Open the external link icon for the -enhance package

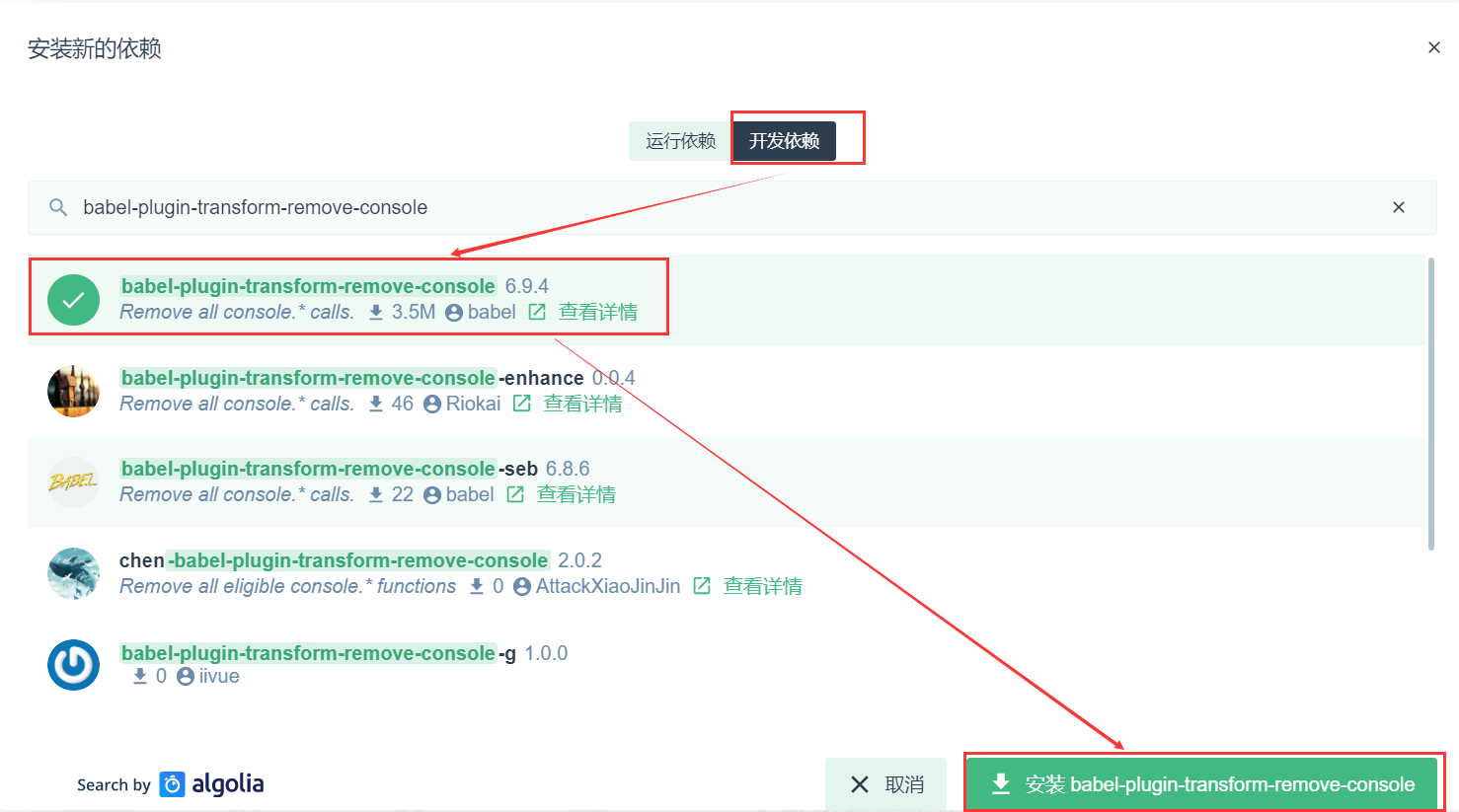(x=522, y=404)
